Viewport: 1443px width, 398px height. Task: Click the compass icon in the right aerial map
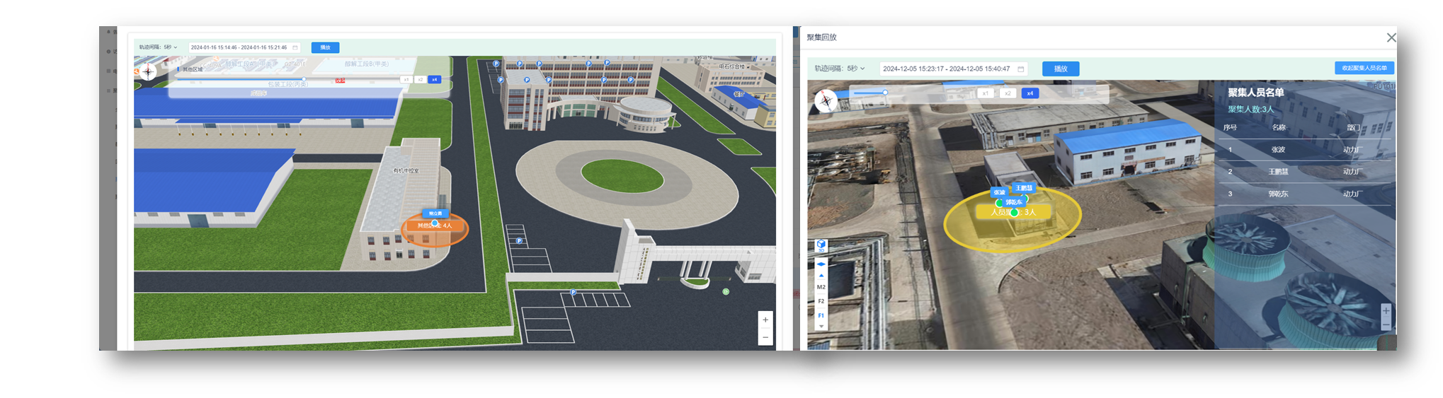click(826, 100)
